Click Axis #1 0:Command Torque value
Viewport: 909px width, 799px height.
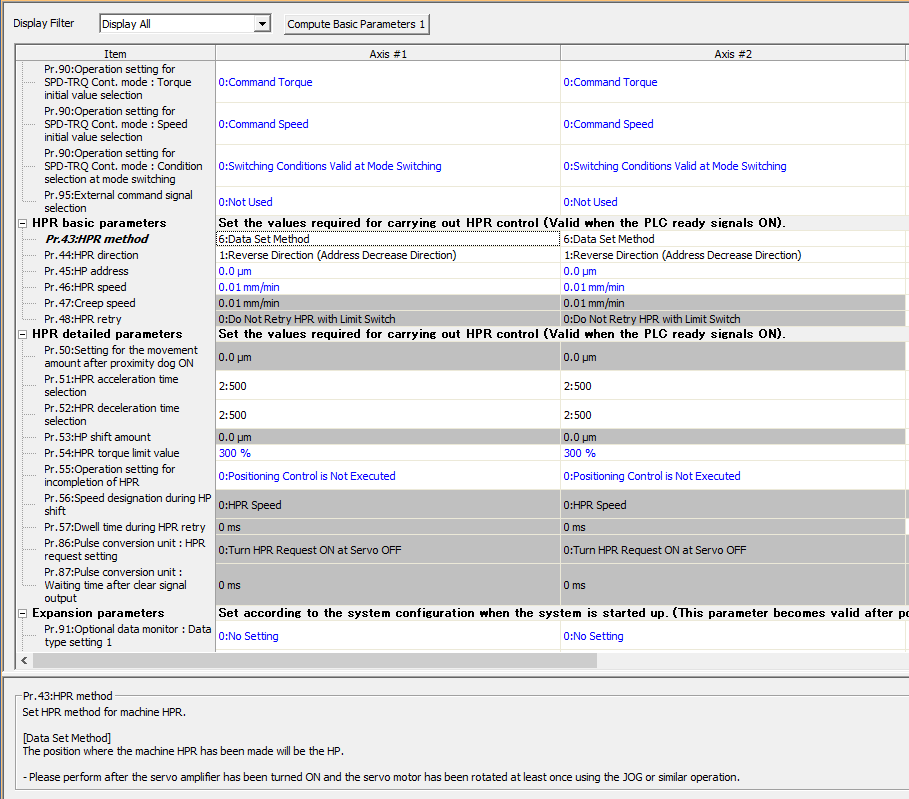pos(388,82)
